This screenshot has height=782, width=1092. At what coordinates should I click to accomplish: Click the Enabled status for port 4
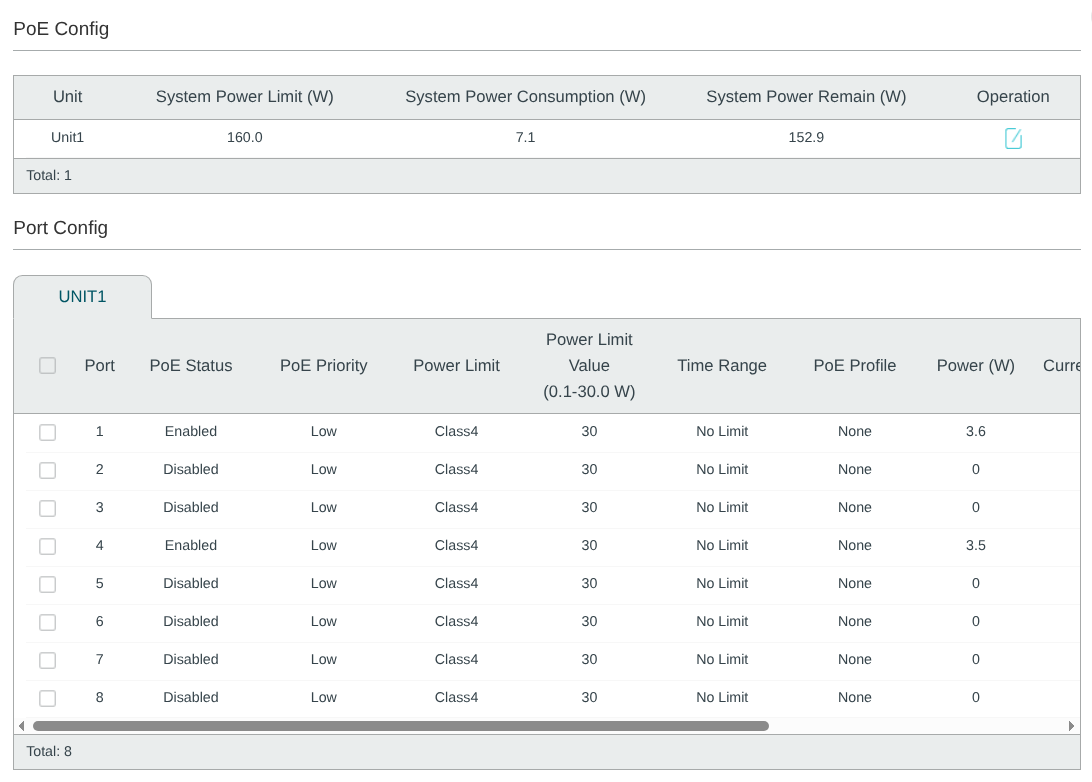(191, 545)
